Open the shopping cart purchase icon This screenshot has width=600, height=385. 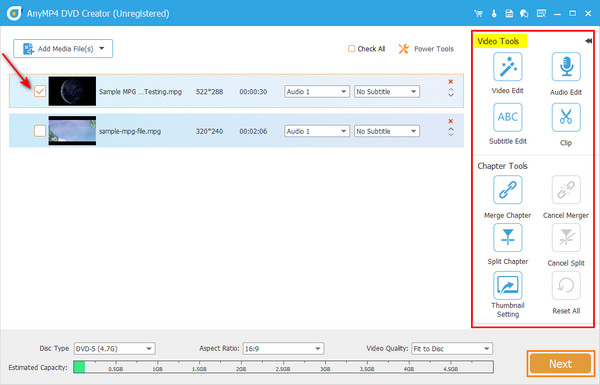pos(478,13)
